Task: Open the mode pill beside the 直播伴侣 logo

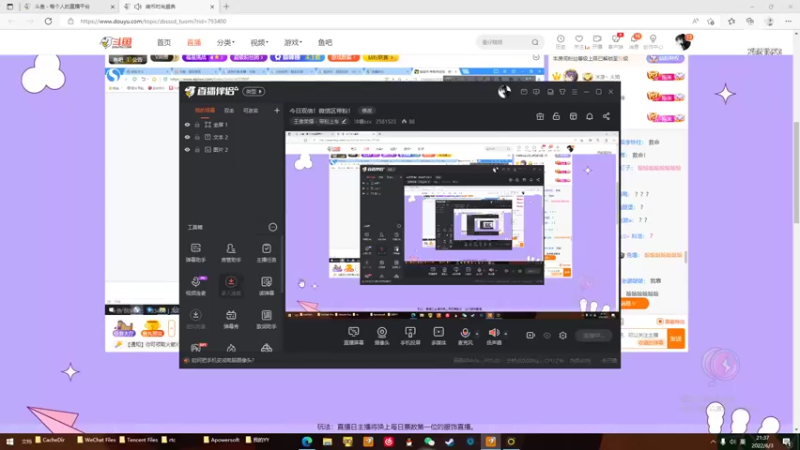Action: point(254,91)
